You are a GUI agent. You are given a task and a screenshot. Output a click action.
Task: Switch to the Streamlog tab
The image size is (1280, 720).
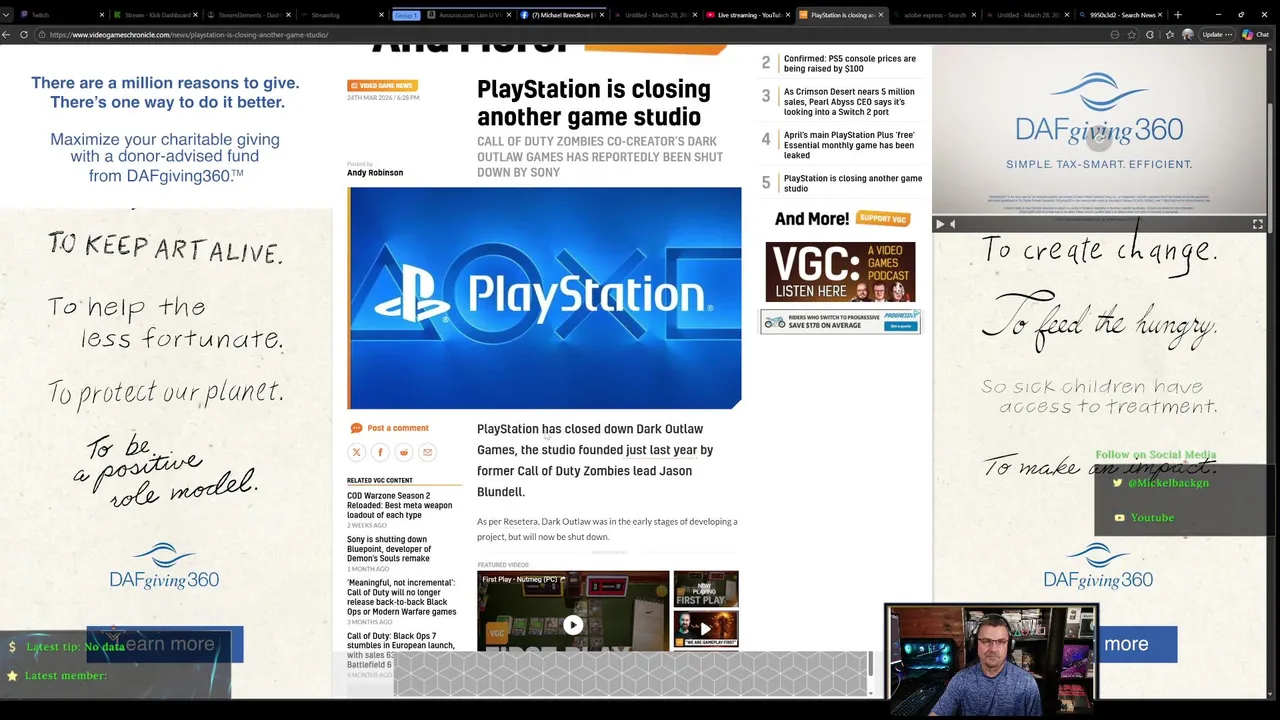340,15
